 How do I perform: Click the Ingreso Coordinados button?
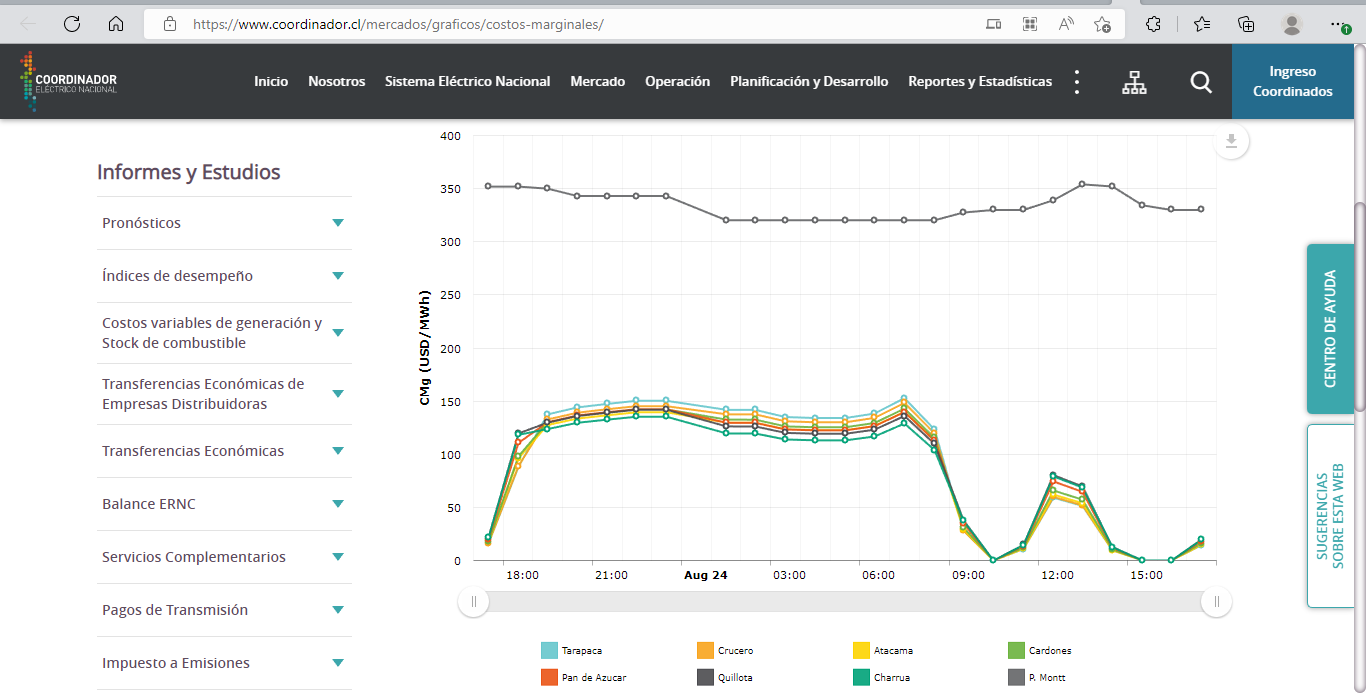pos(1292,82)
